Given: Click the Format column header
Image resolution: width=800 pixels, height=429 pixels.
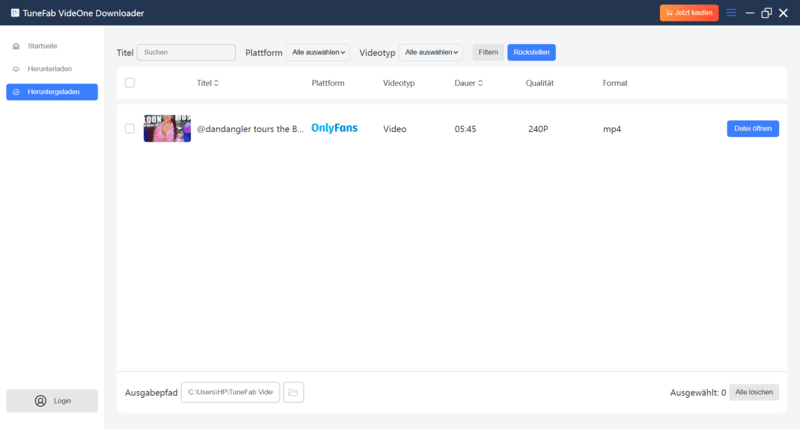Looking at the screenshot, I should (615, 83).
